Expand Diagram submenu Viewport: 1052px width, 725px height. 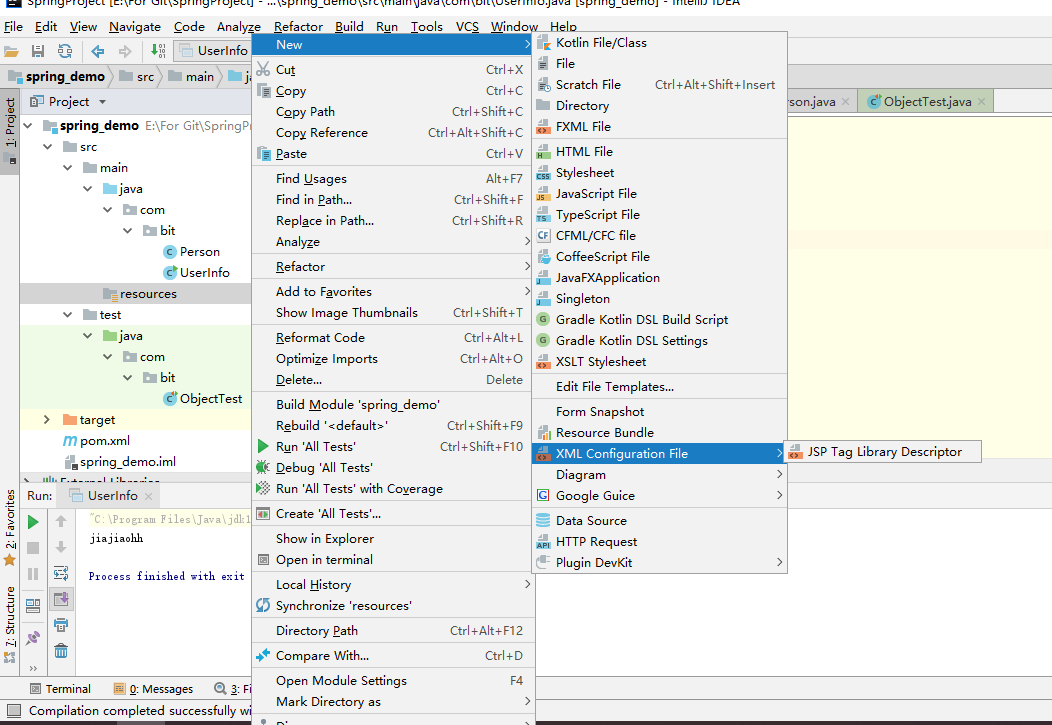tap(660, 474)
